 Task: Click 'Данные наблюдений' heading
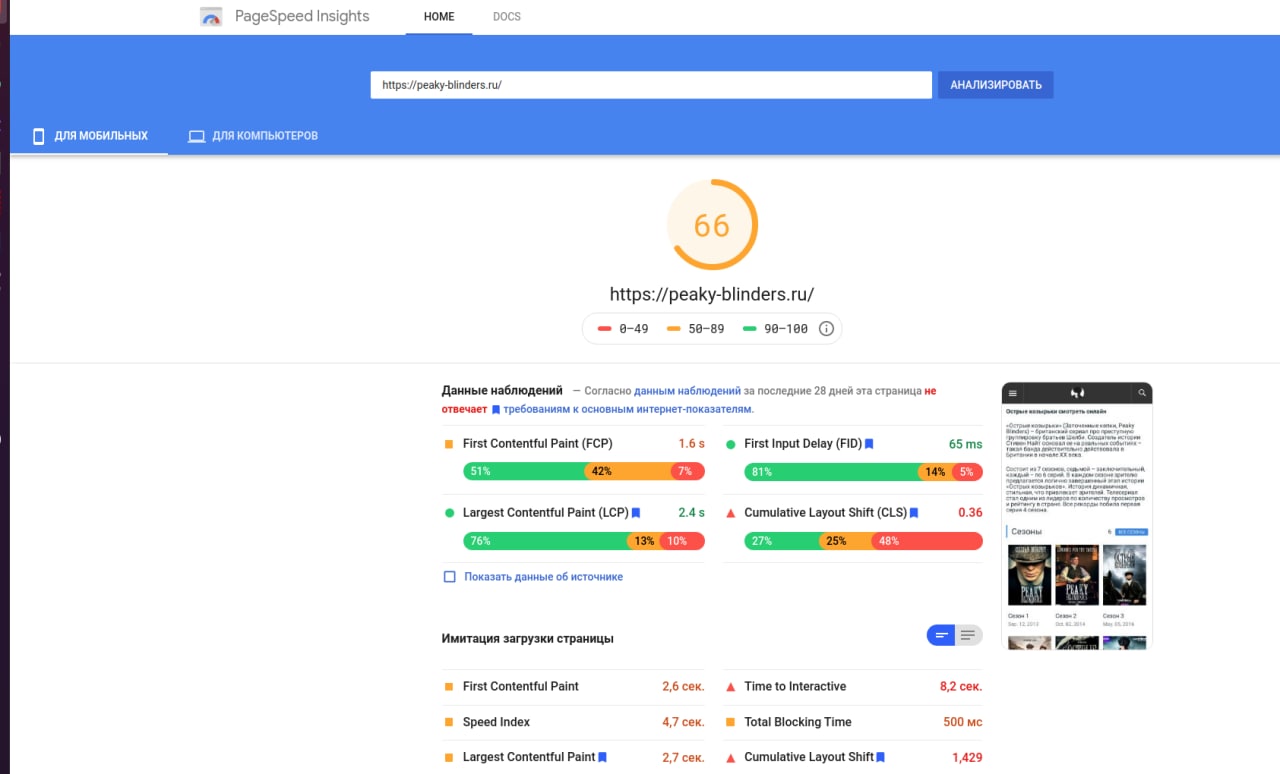click(502, 391)
